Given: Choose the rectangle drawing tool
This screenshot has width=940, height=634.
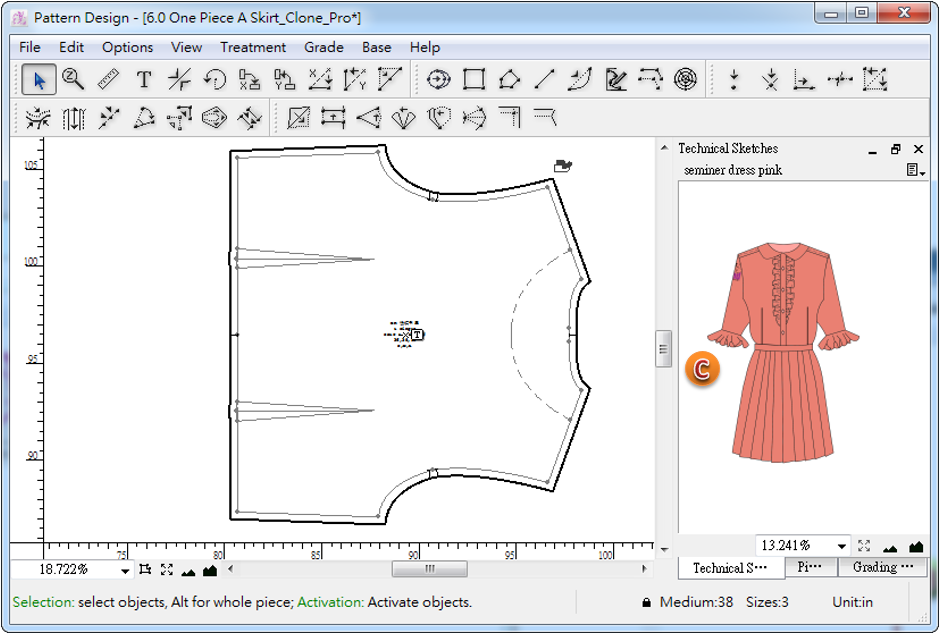Looking at the screenshot, I should pos(474,79).
